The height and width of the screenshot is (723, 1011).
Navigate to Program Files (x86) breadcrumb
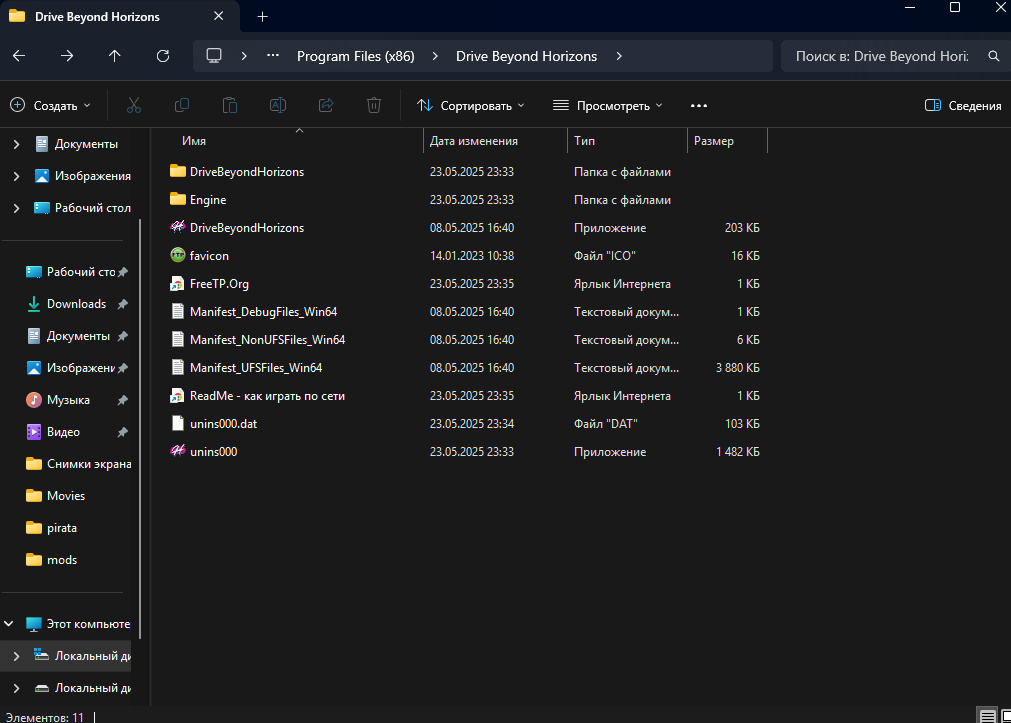[355, 56]
